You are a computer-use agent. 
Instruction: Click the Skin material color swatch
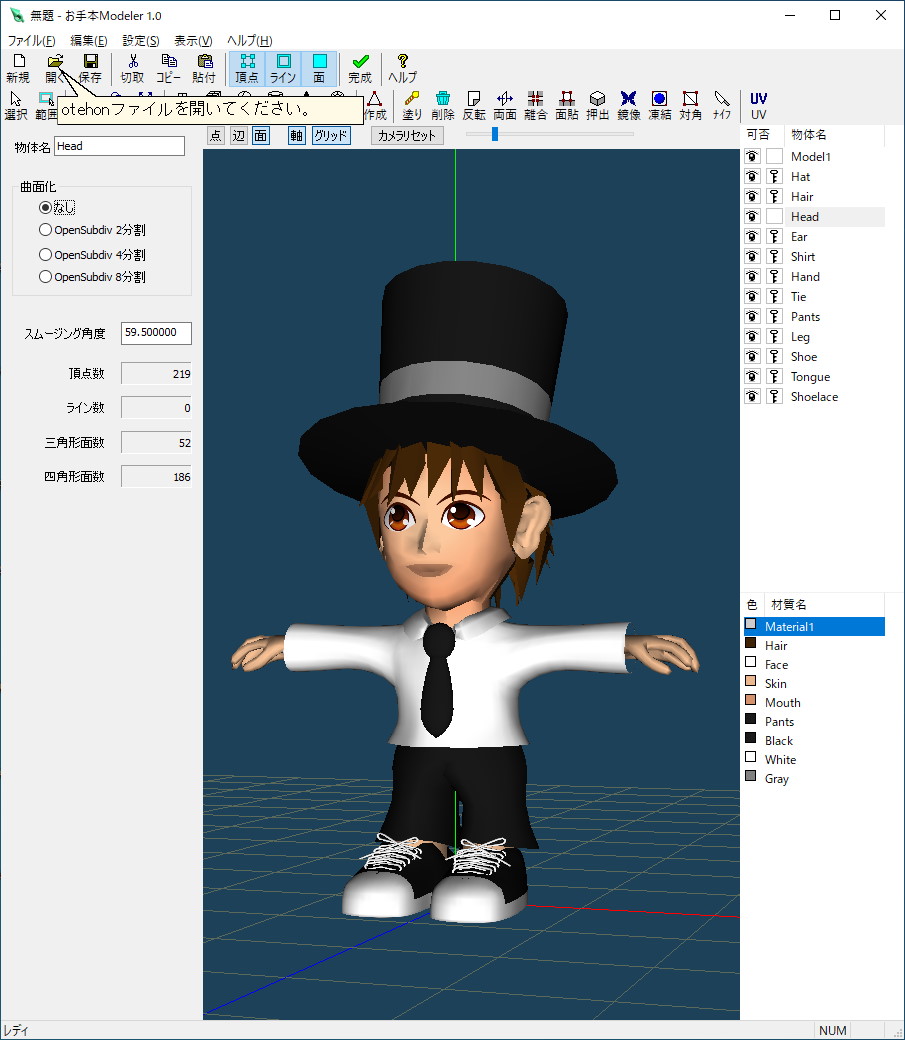pyautogui.click(x=751, y=683)
